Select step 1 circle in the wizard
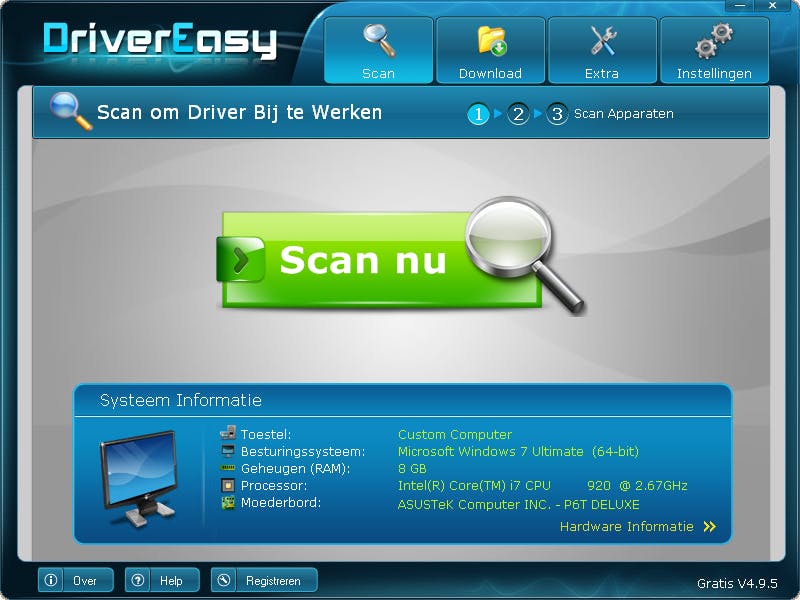The height and width of the screenshot is (600, 800). [x=478, y=114]
